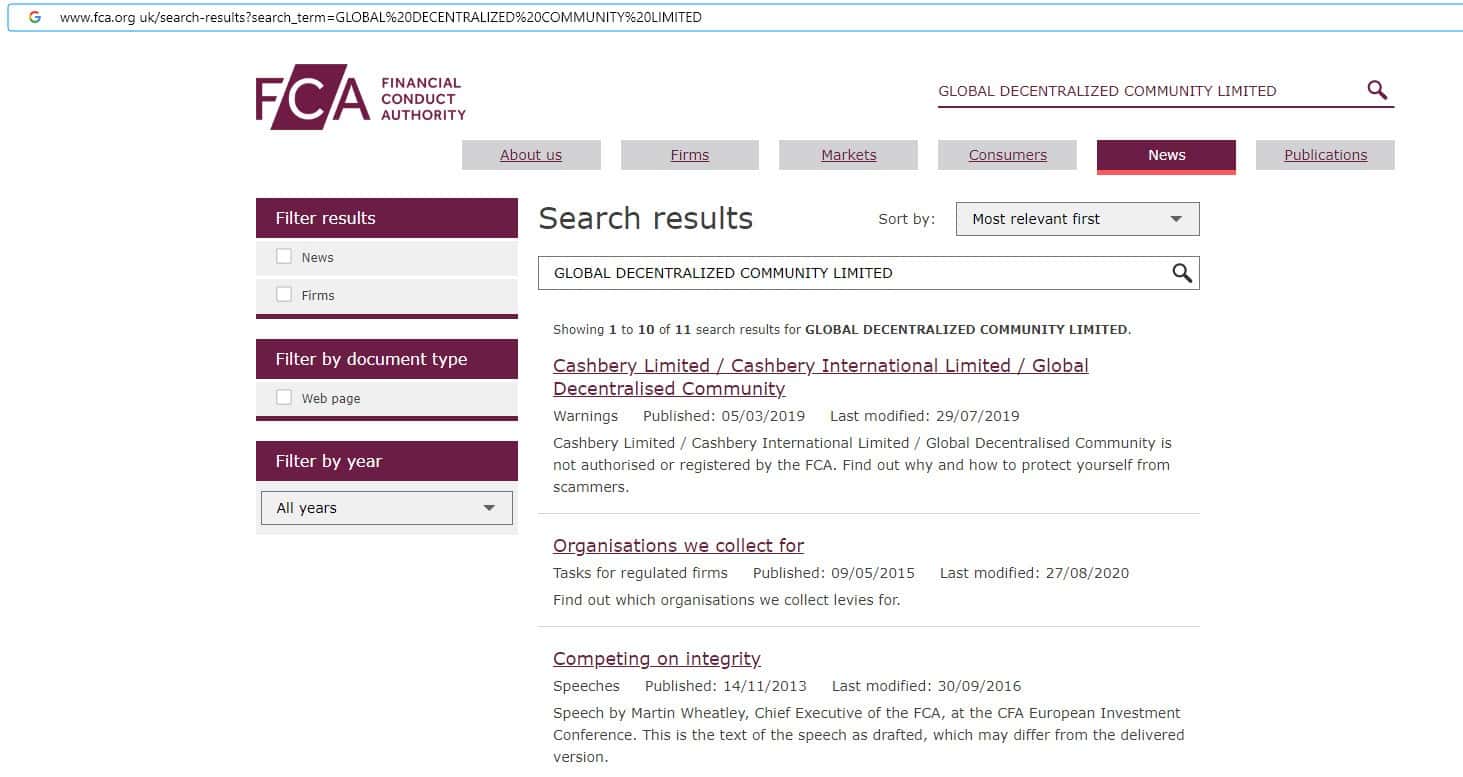The height and width of the screenshot is (777, 1463).
Task: Tick the Firms filter checkbox
Action: pyautogui.click(x=284, y=295)
